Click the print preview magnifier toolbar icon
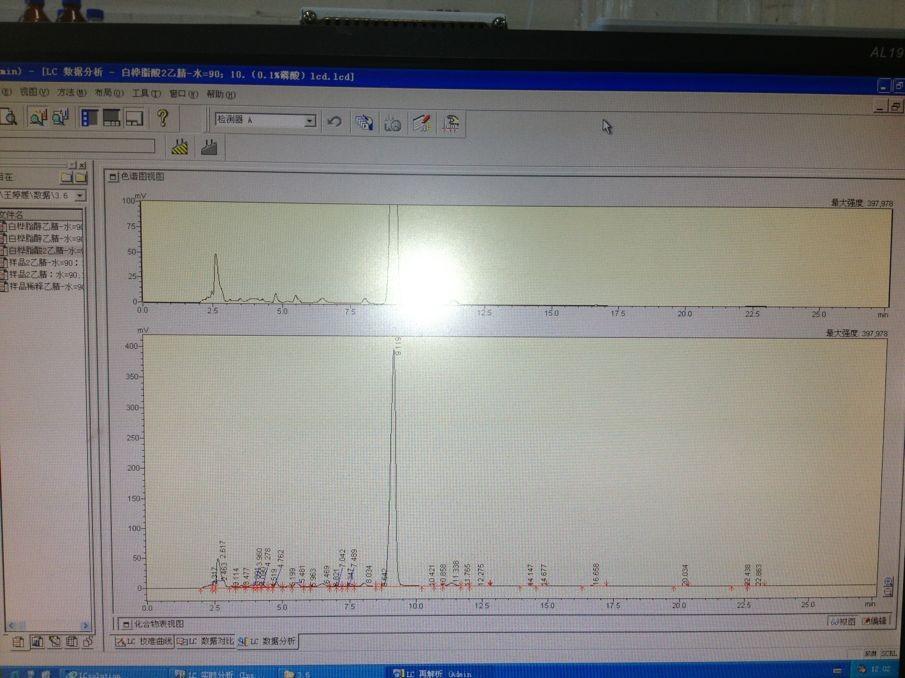Screen dimensions: 905x678 point(9,117)
